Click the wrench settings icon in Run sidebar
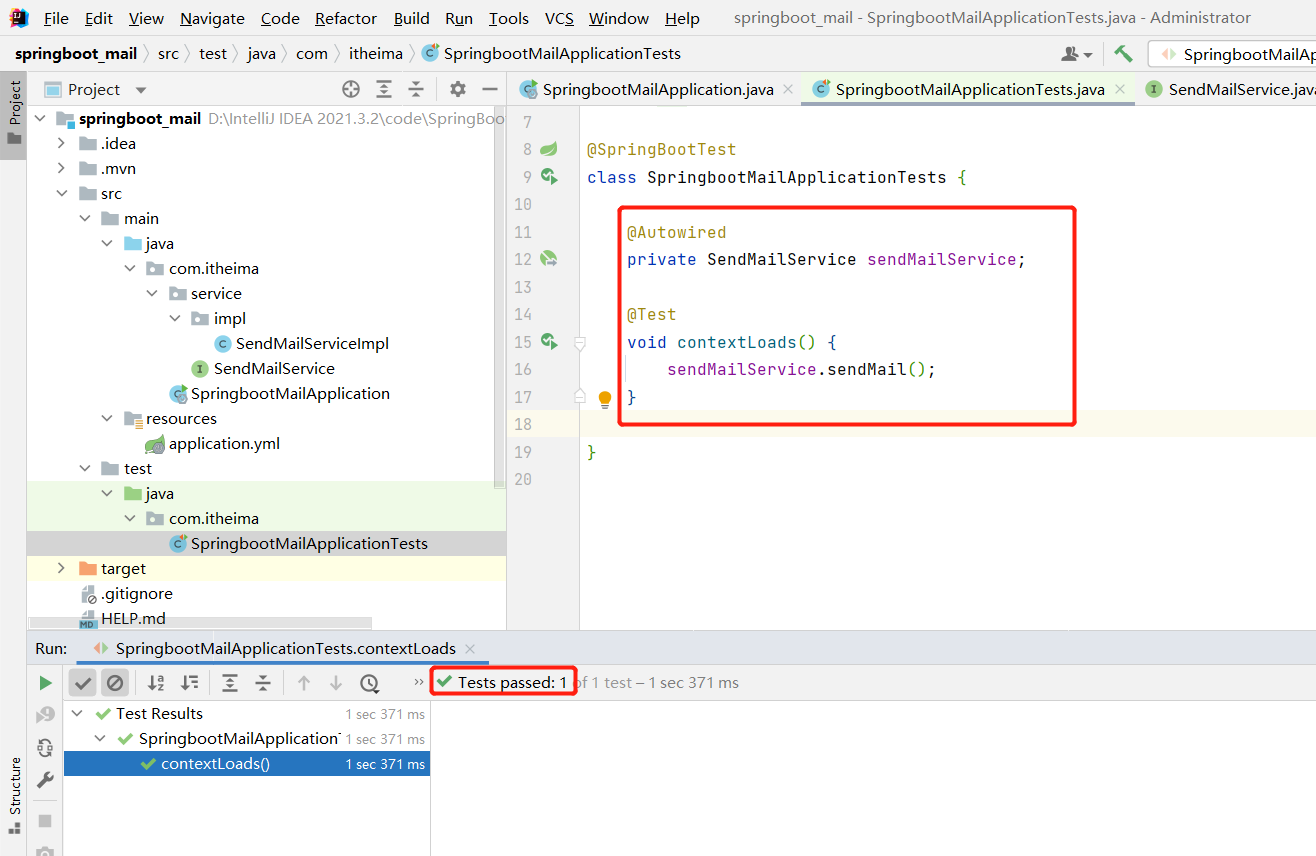Screen dimensions: 1316x856 [x=45, y=780]
